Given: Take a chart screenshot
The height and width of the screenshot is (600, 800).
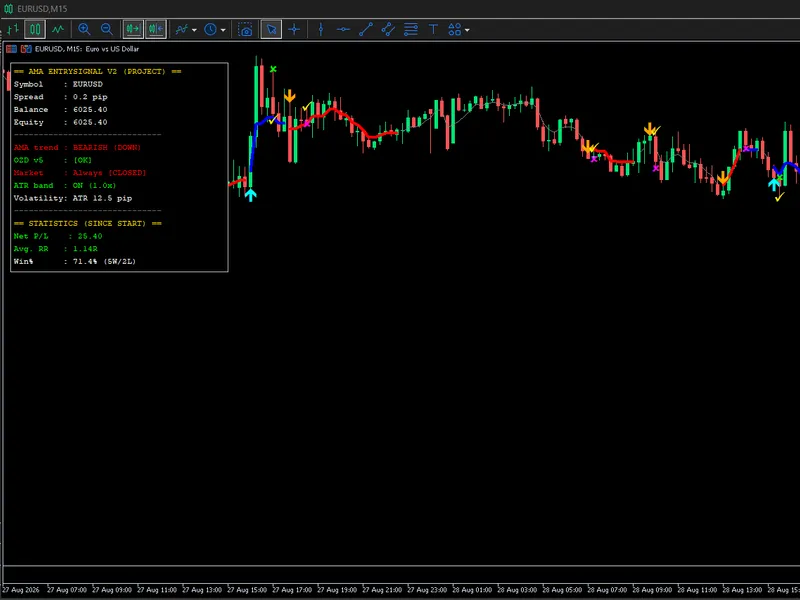Looking at the screenshot, I should pos(245,29).
